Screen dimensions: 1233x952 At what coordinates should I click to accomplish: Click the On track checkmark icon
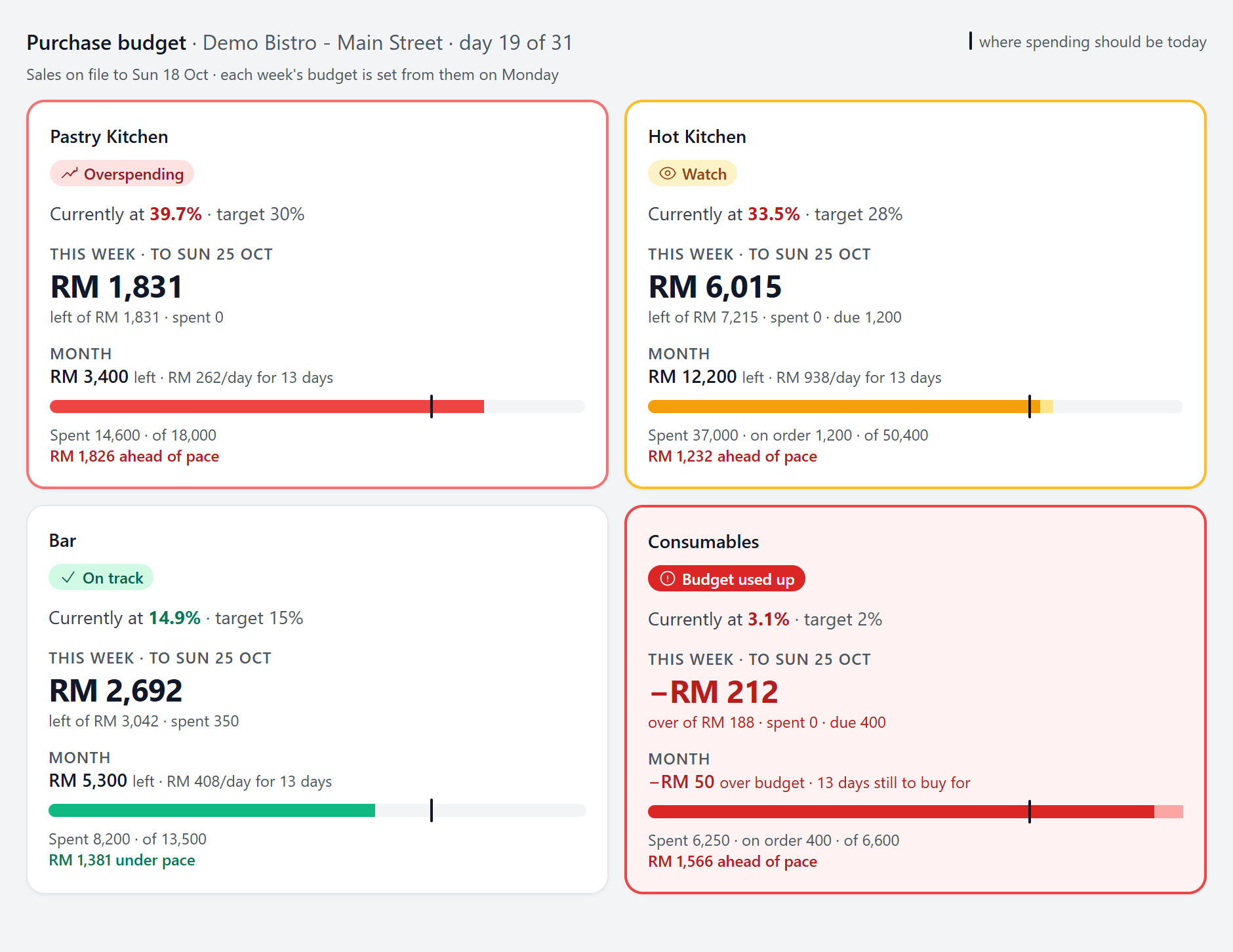(x=68, y=578)
